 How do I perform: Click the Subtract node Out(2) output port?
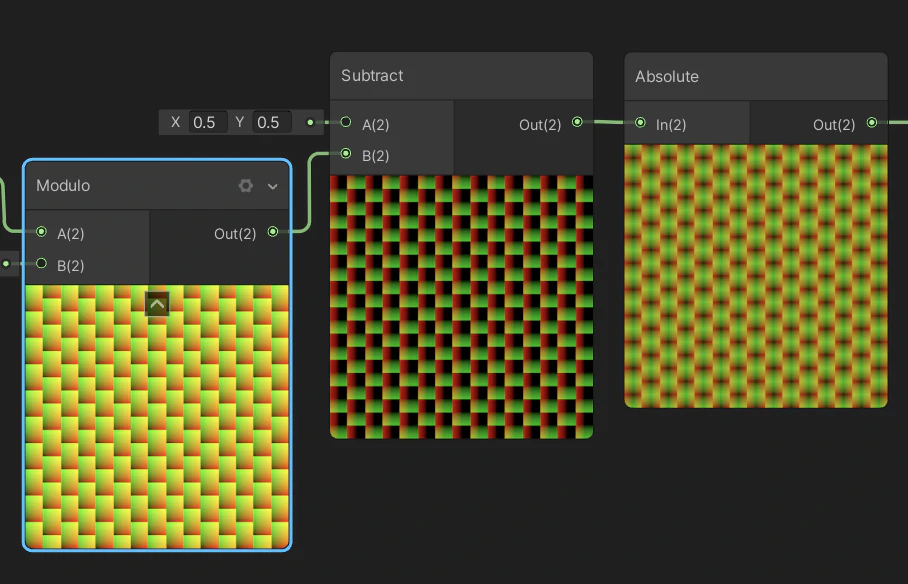(x=577, y=122)
